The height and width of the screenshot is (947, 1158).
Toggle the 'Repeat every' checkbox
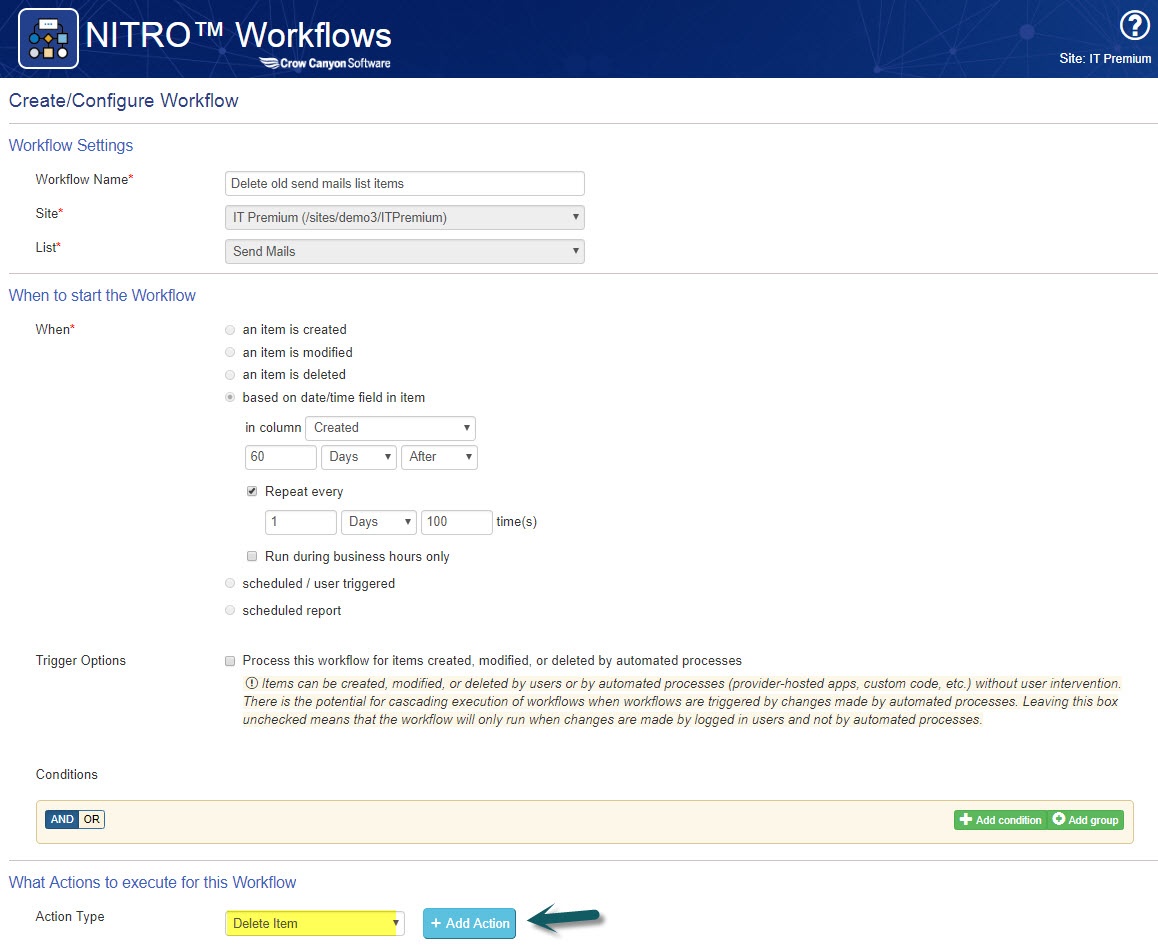(x=252, y=492)
